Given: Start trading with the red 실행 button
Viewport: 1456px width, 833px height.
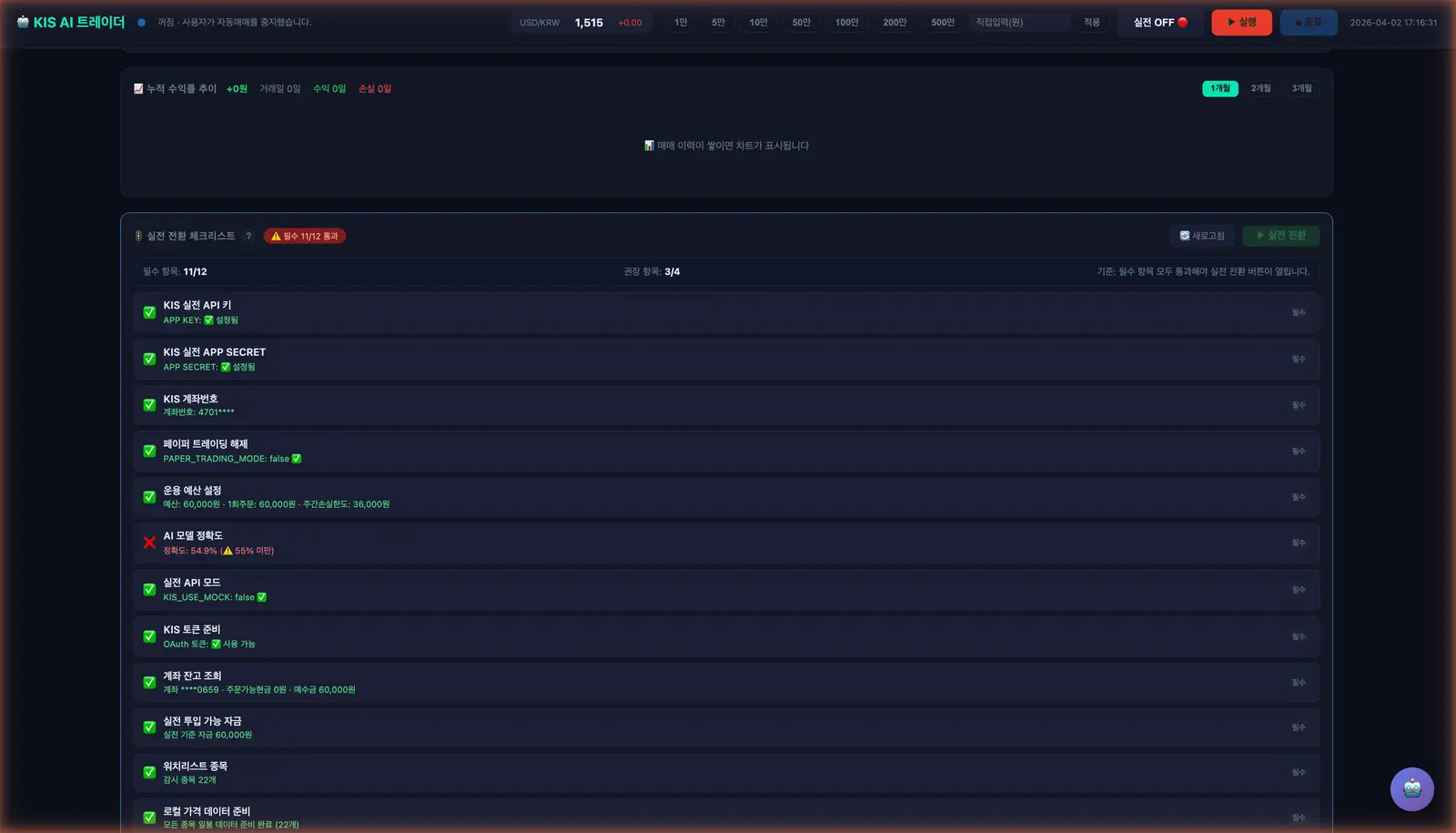Looking at the screenshot, I should [1241, 22].
